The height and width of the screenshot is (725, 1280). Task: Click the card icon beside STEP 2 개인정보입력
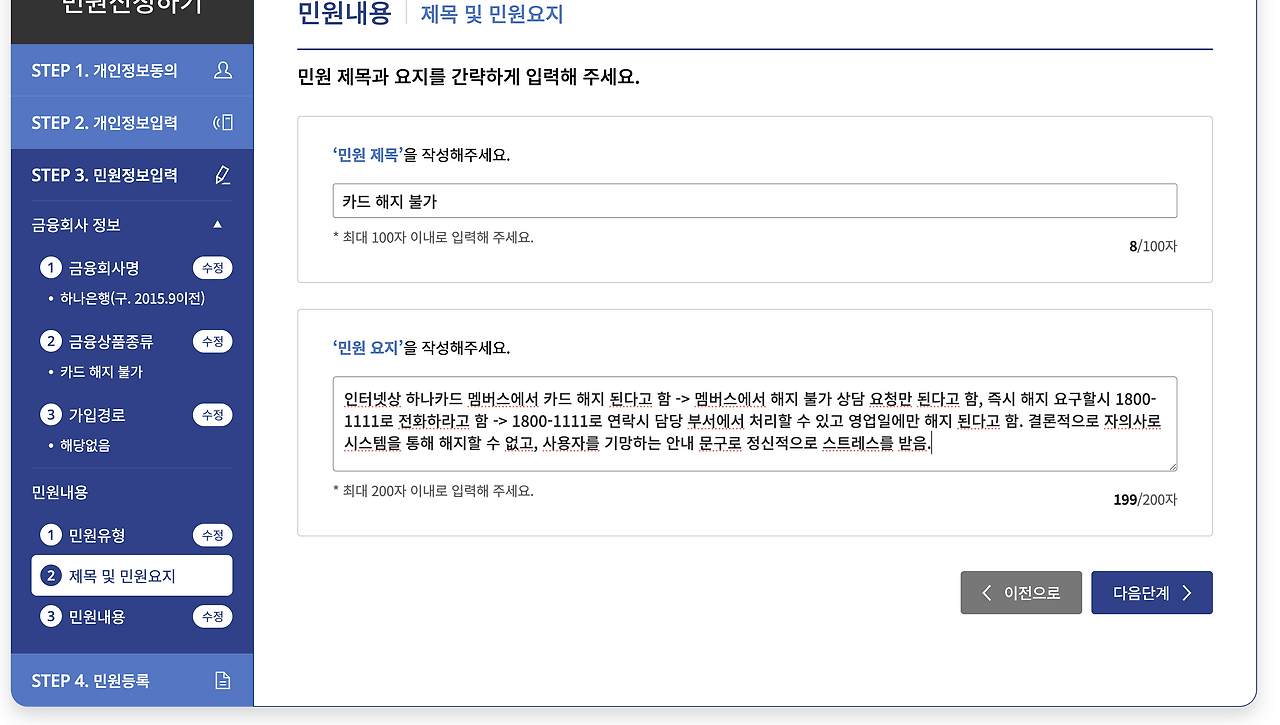(x=222, y=122)
